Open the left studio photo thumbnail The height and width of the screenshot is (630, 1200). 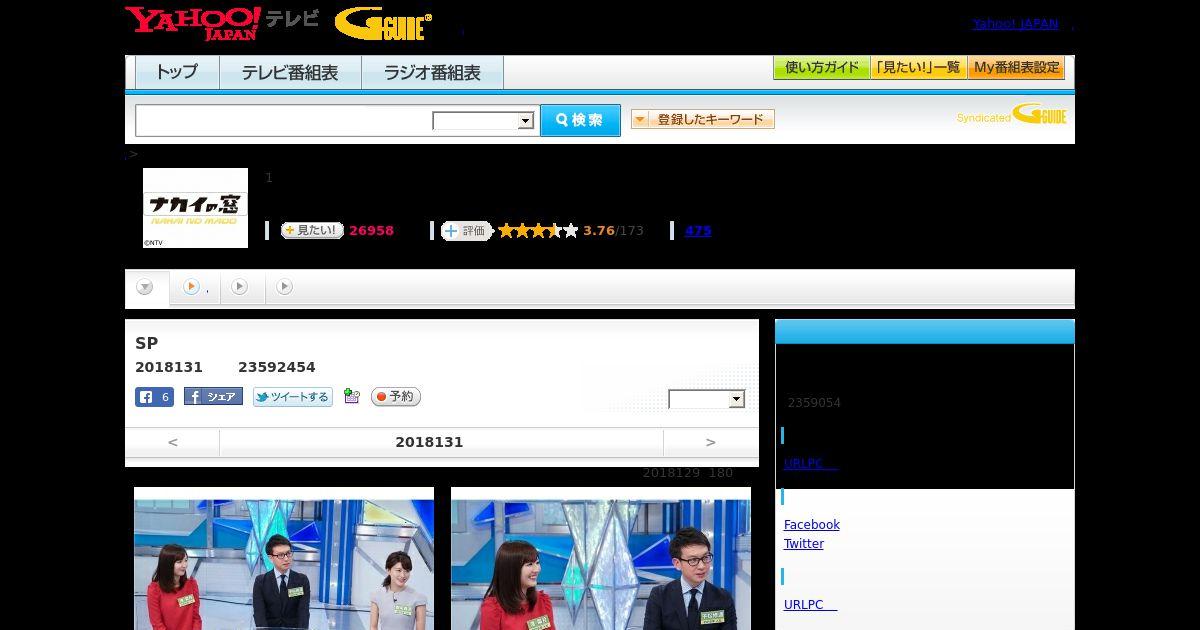point(284,559)
